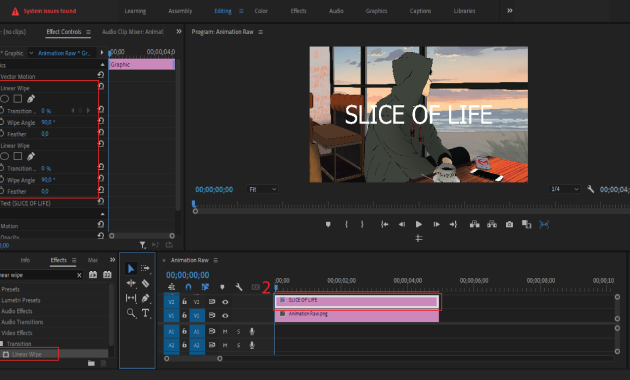Click Go to In point icon
Image resolution: width=630 pixels, height=380 pixels.
[385, 224]
